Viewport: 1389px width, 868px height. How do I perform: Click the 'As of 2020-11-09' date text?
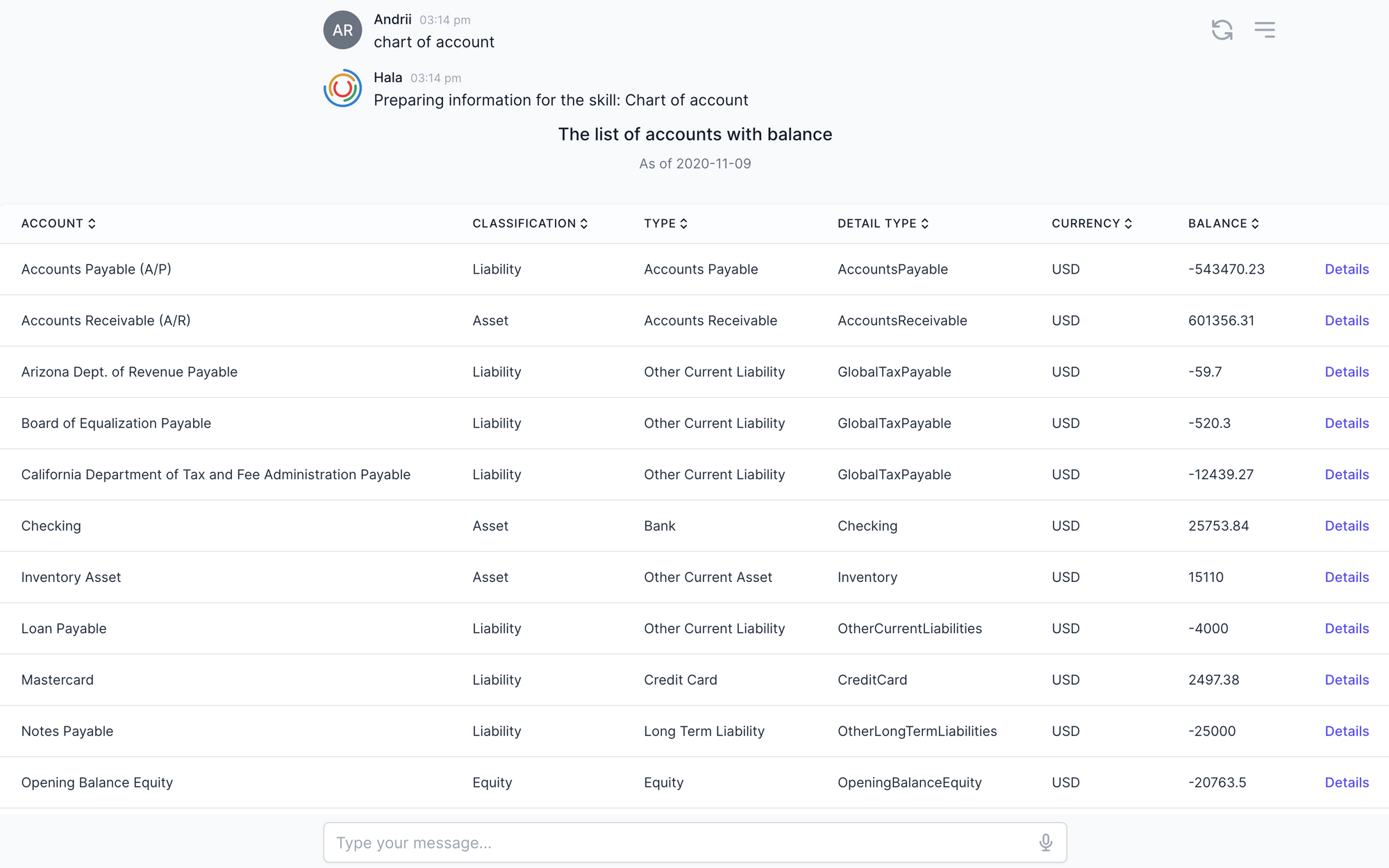tap(694, 164)
